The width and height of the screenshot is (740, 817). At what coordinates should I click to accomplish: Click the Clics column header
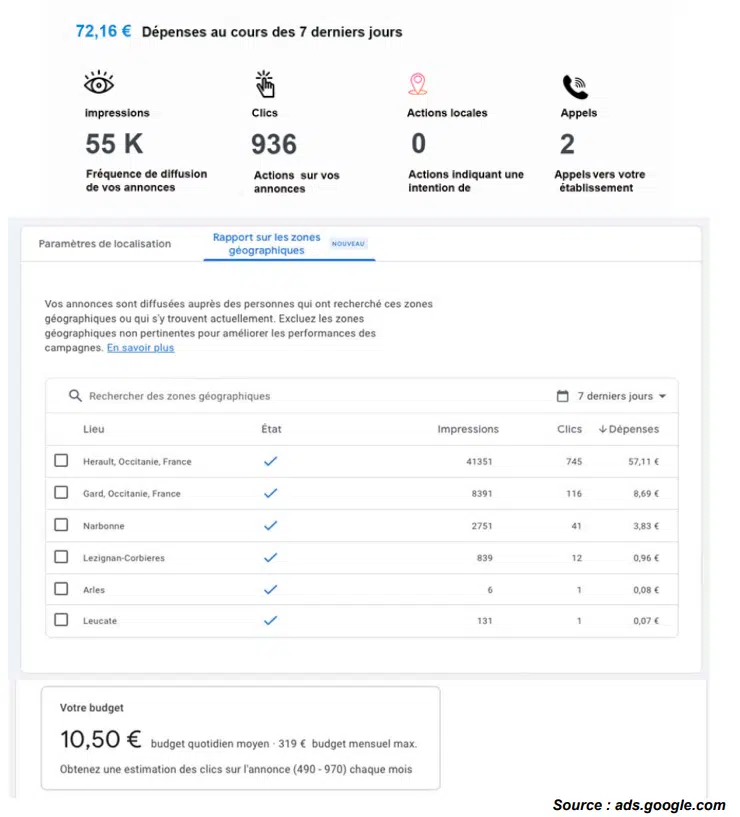569,429
